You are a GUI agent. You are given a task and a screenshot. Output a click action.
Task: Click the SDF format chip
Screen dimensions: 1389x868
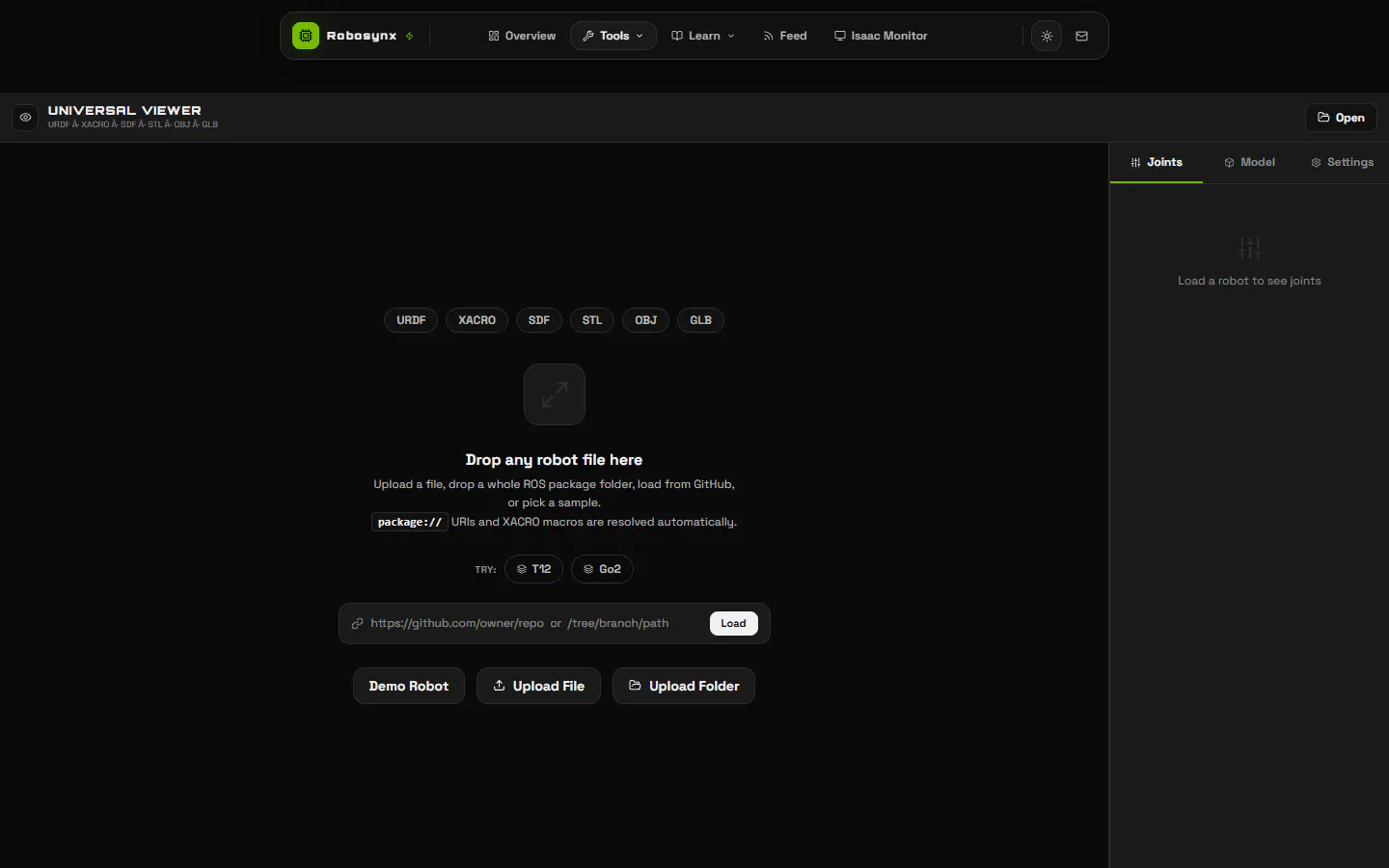pyautogui.click(x=539, y=320)
